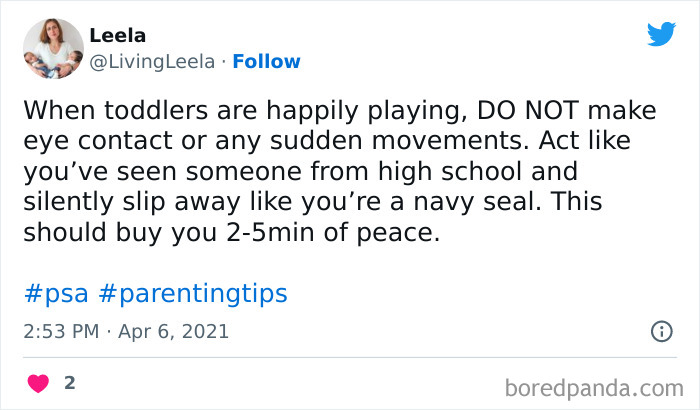Screen dimensions: 700x410
Task: Click the Twitter bird logo
Action: tap(661, 34)
